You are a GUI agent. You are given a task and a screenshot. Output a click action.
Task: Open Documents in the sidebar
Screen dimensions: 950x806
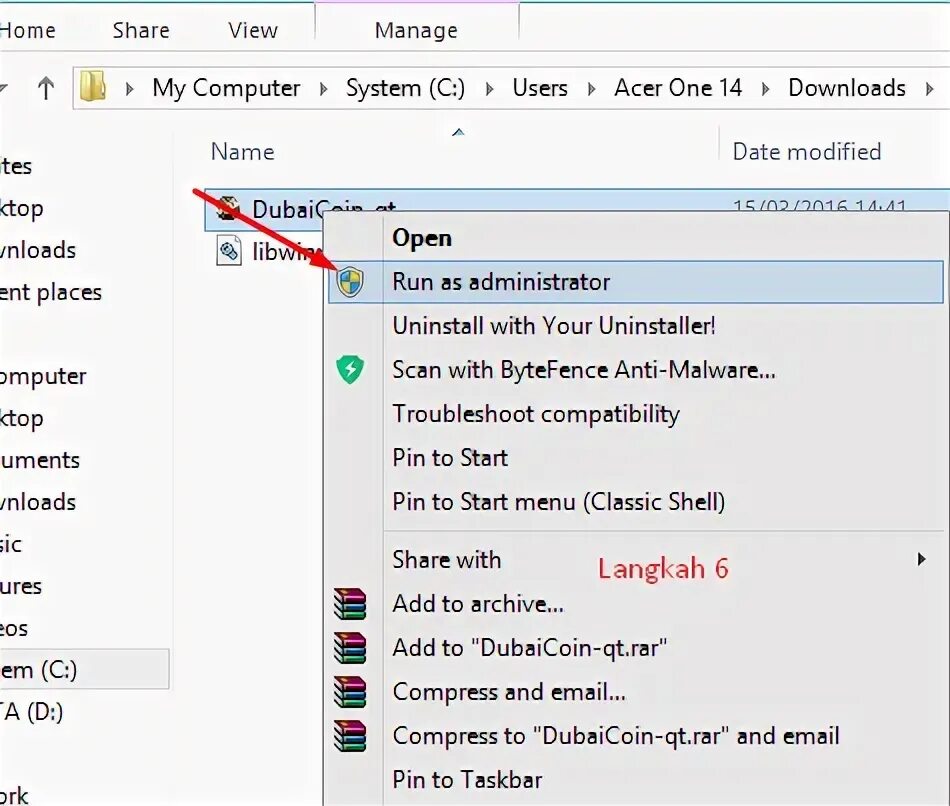[x=40, y=460]
